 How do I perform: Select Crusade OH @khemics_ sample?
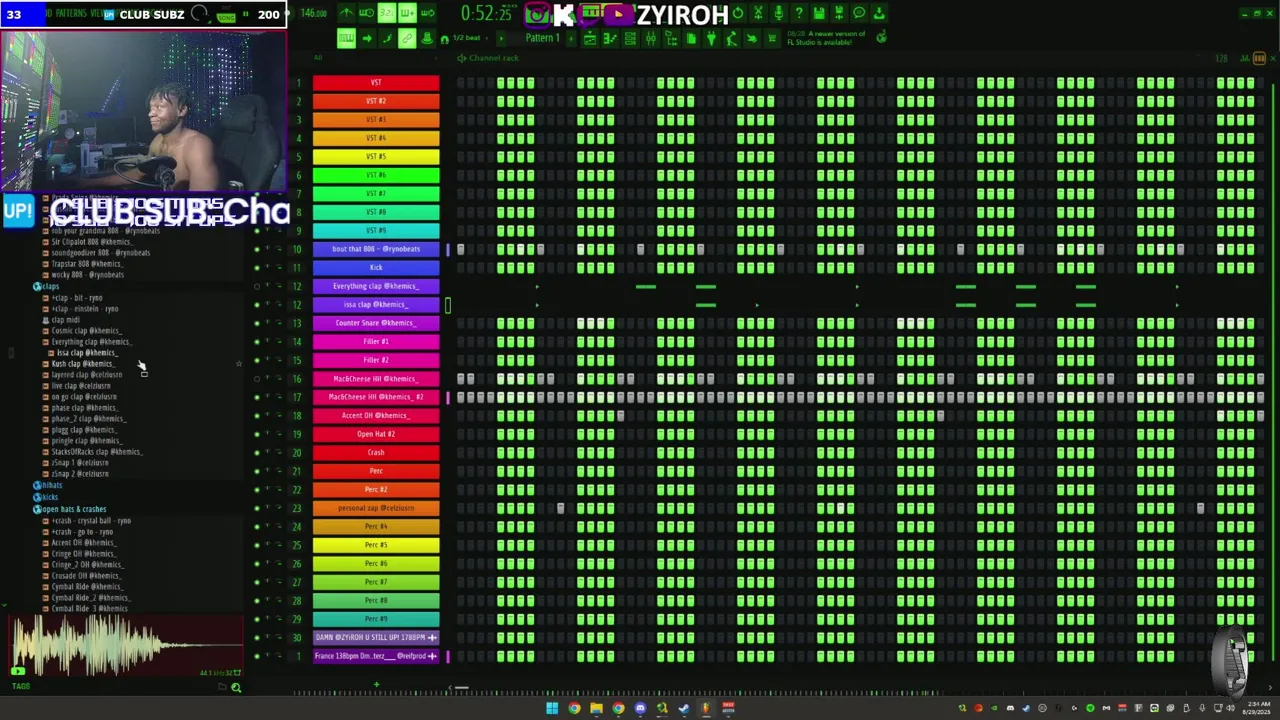coord(85,576)
